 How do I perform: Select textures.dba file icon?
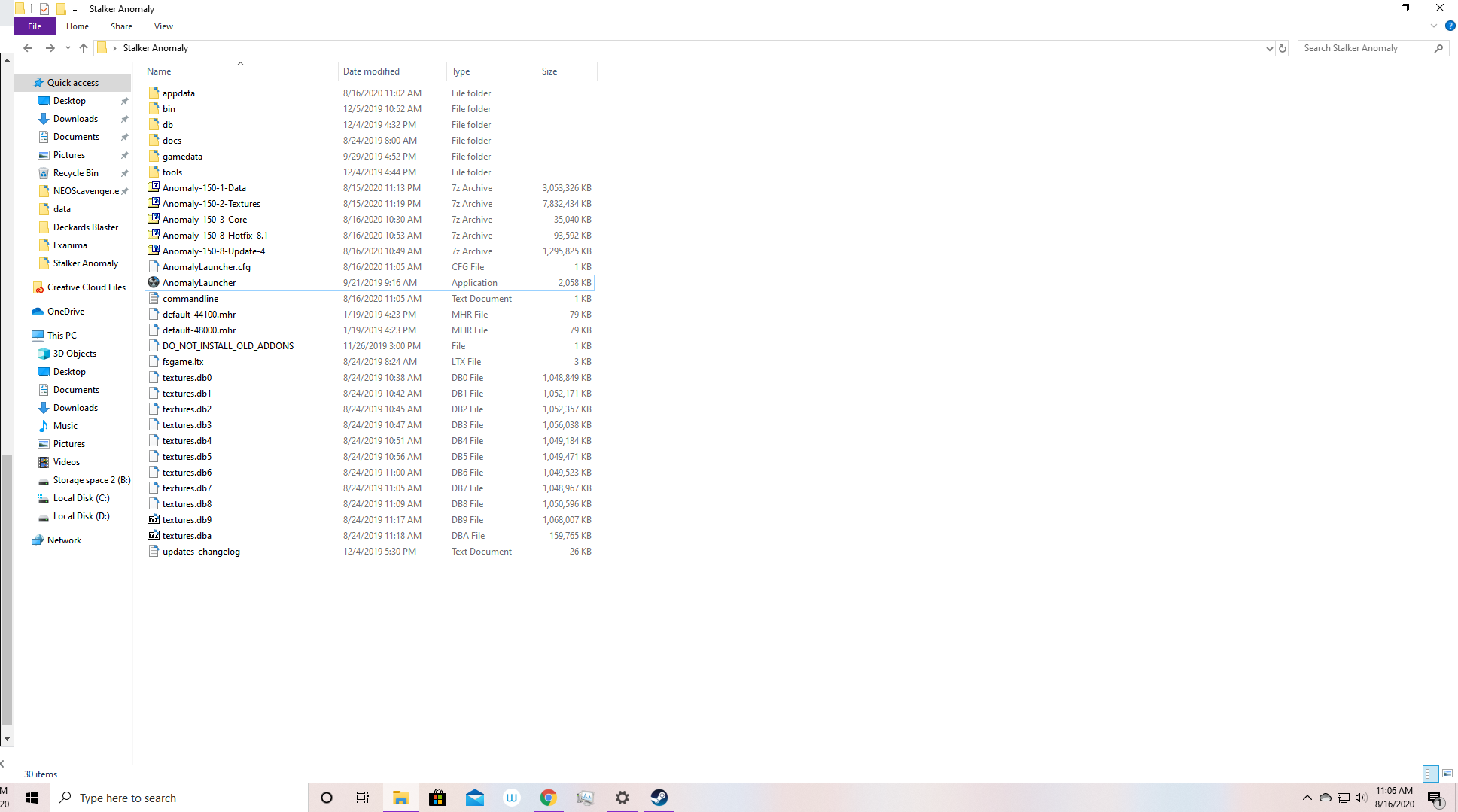point(154,535)
